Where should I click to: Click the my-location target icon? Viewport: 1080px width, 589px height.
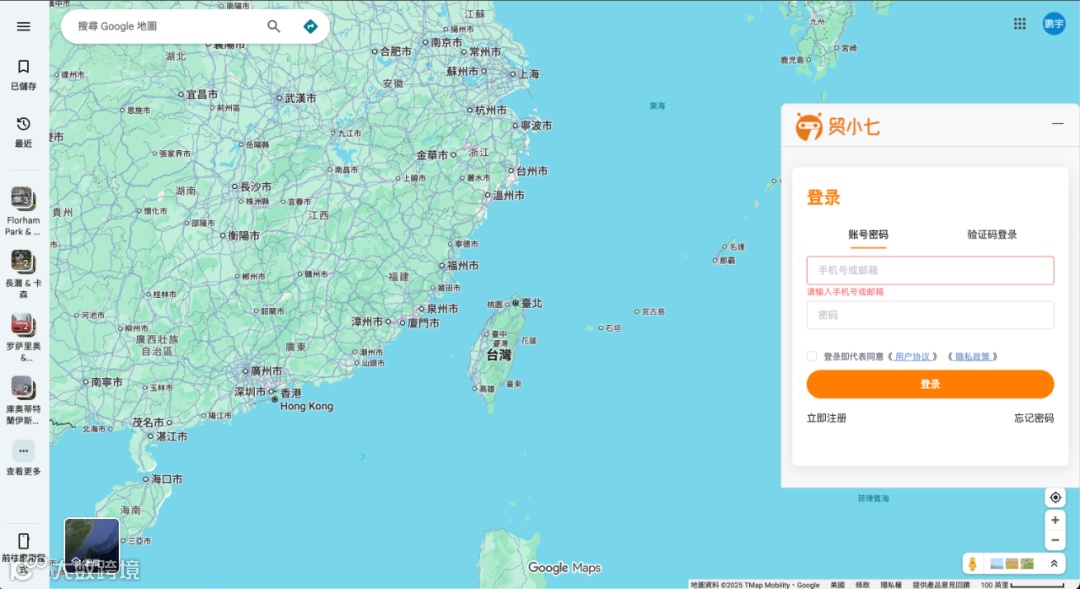1055,497
